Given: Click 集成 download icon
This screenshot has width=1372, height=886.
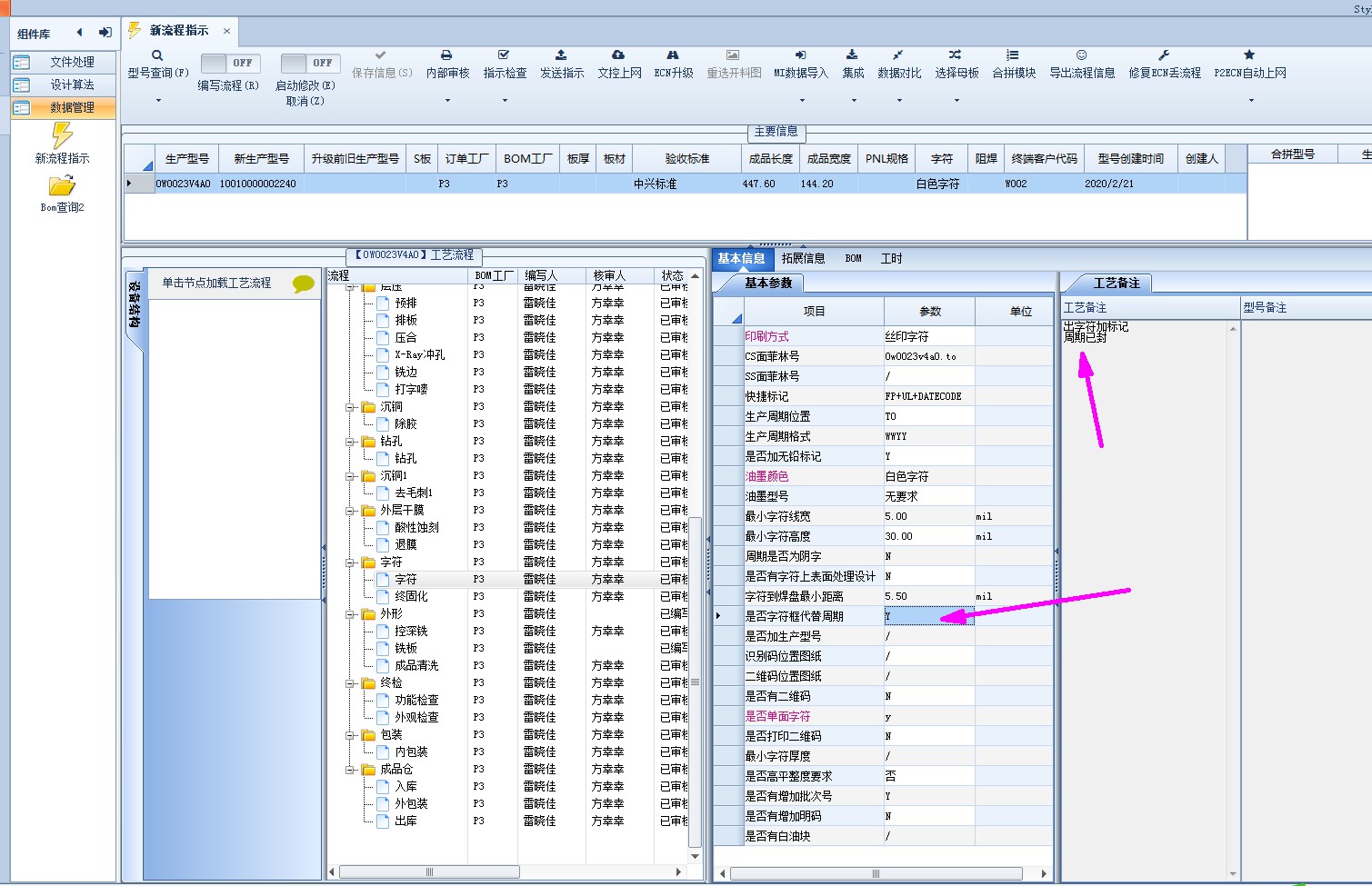Looking at the screenshot, I should [x=852, y=55].
